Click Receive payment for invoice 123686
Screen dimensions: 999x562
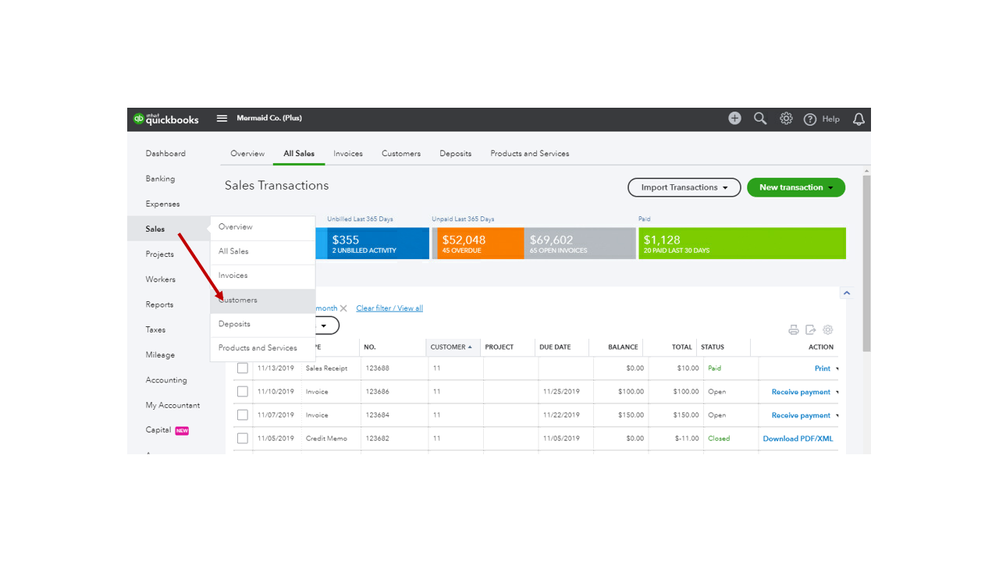[801, 392]
